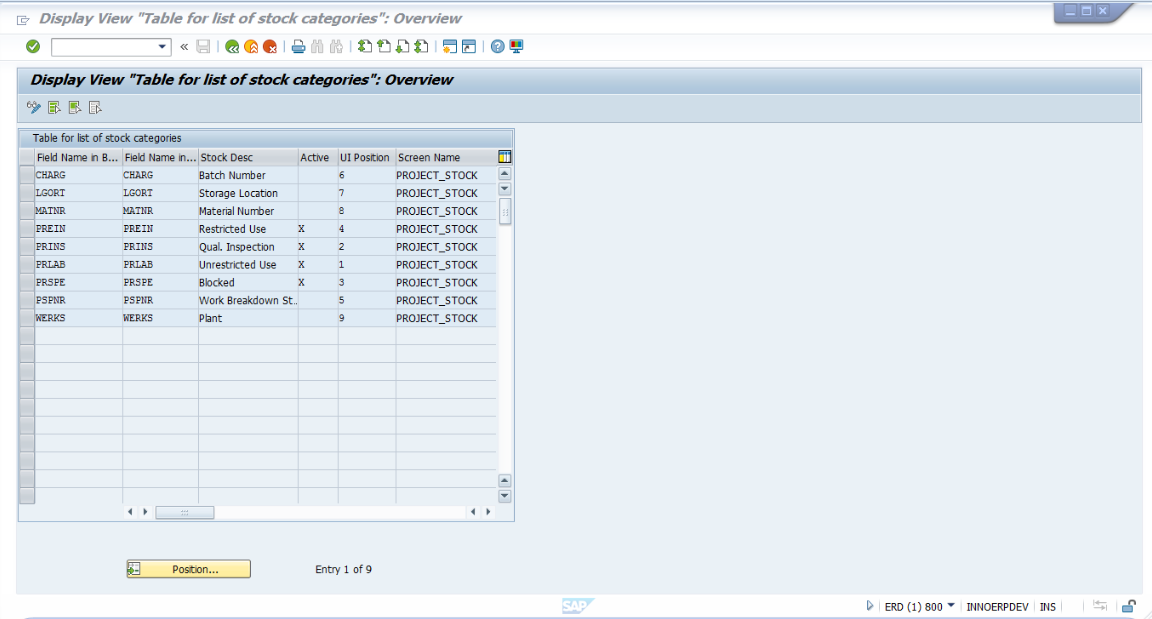Open table column settings icon

pos(505,157)
